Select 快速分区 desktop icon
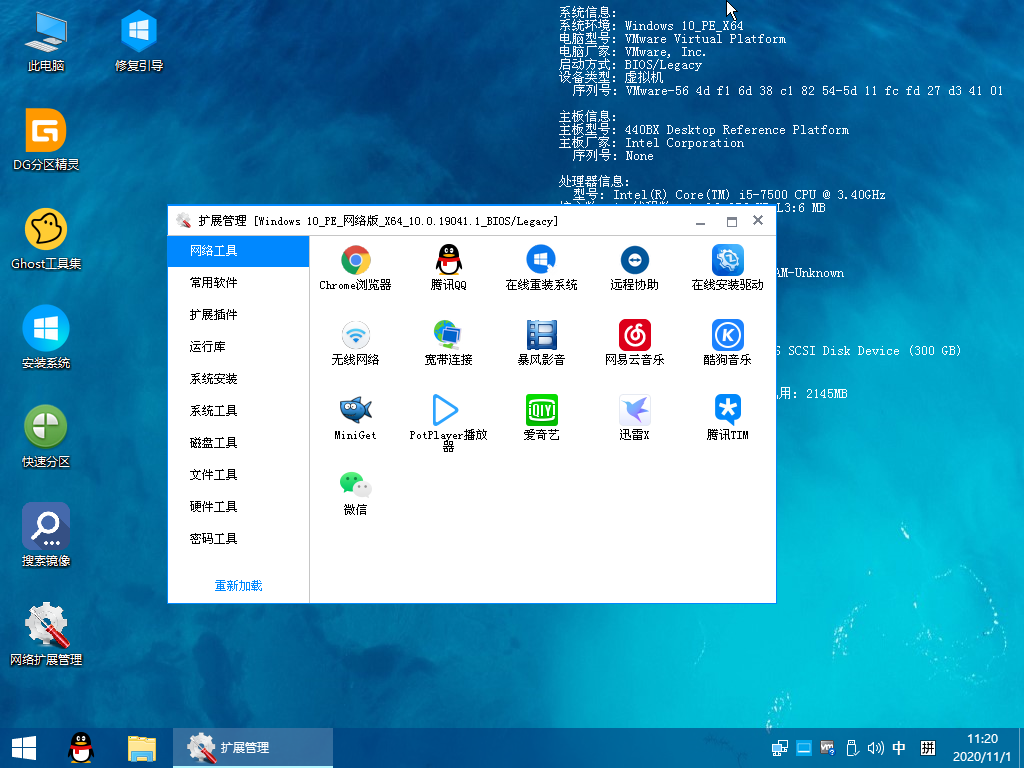 46,437
